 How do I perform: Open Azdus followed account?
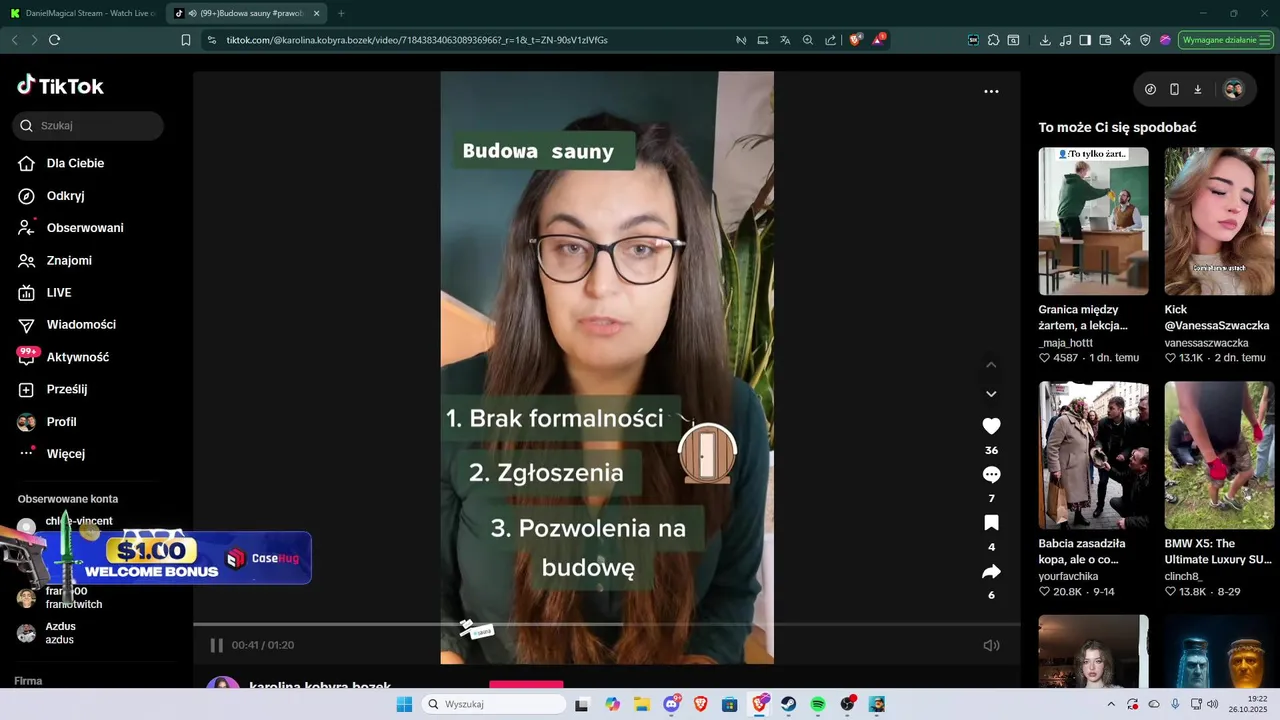[x=60, y=633]
